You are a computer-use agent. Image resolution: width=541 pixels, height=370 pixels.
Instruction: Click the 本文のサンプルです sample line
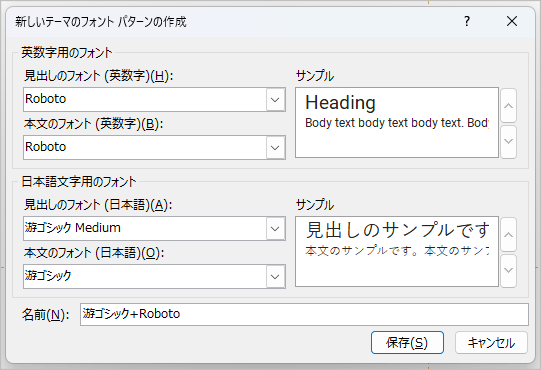[x=397, y=251]
